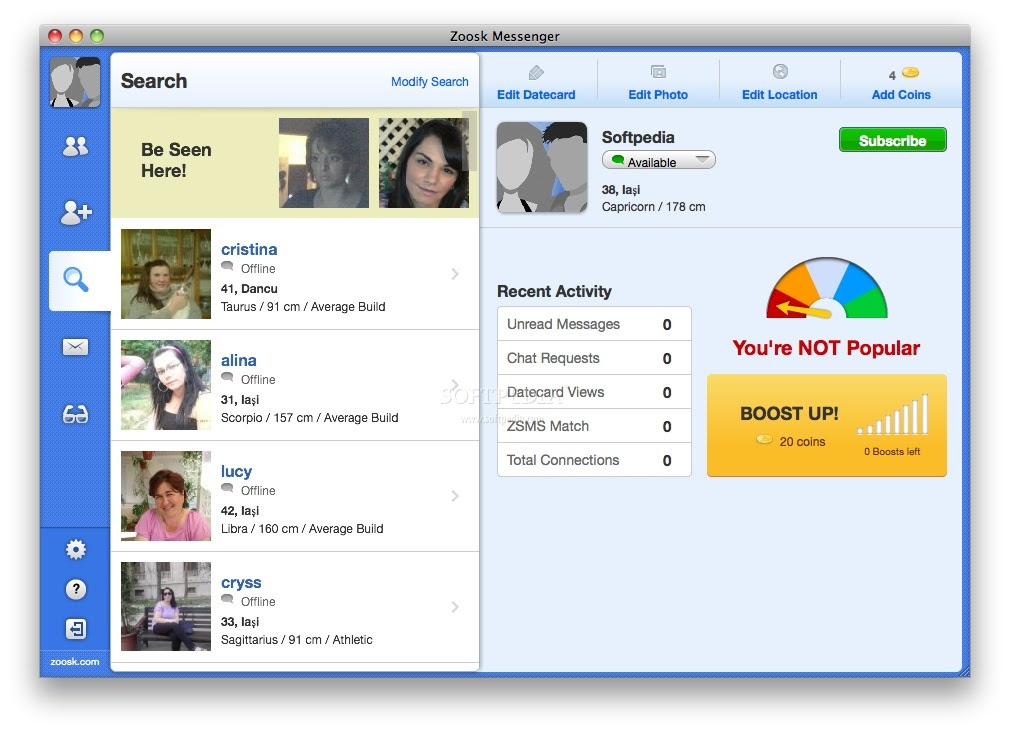Open the messages envelope icon
1010x732 pixels.
75,347
